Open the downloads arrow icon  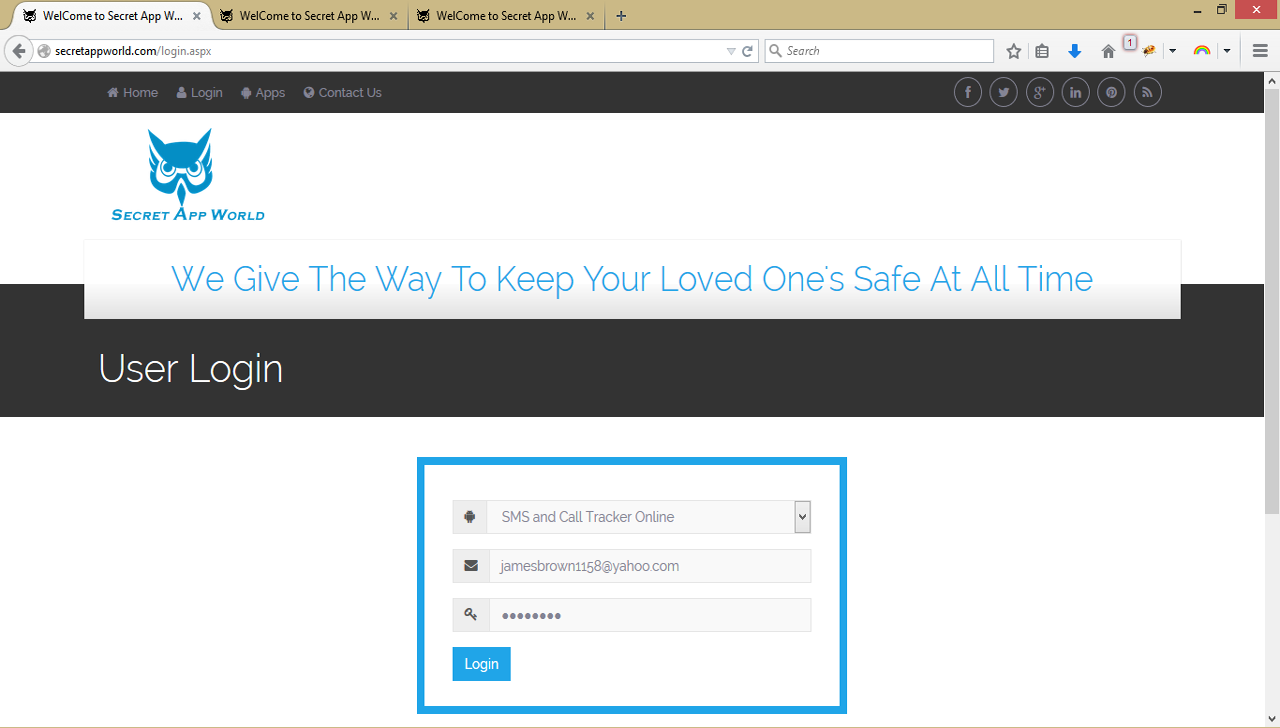[1075, 51]
